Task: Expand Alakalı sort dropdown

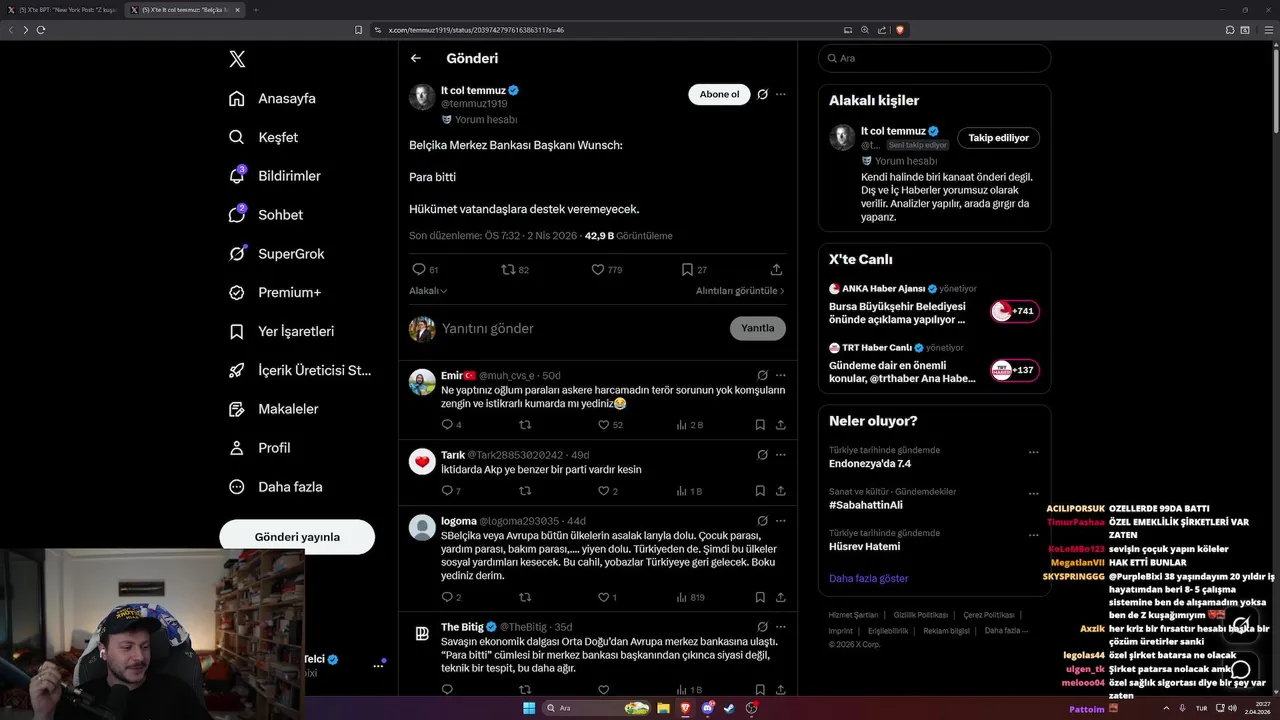Action: [428, 291]
